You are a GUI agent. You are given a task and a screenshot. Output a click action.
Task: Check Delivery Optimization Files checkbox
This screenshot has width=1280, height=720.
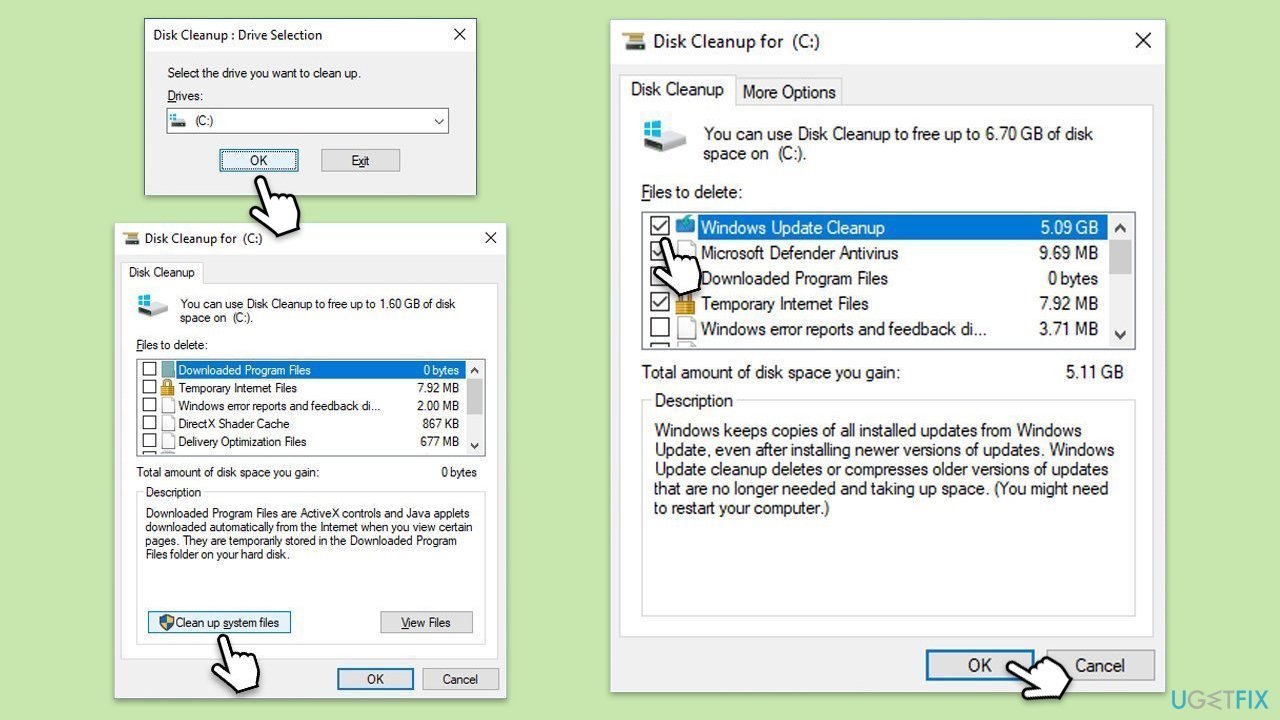pyautogui.click(x=149, y=442)
